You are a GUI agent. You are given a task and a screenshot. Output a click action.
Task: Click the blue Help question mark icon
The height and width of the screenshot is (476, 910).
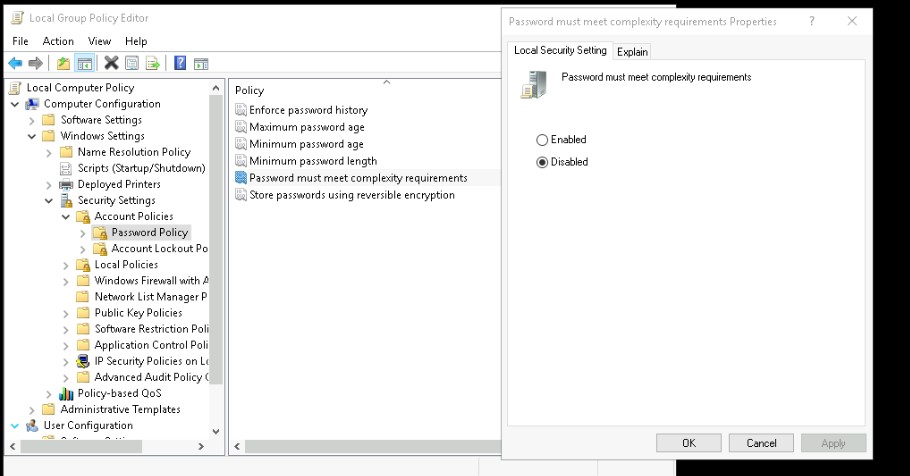tap(180, 63)
